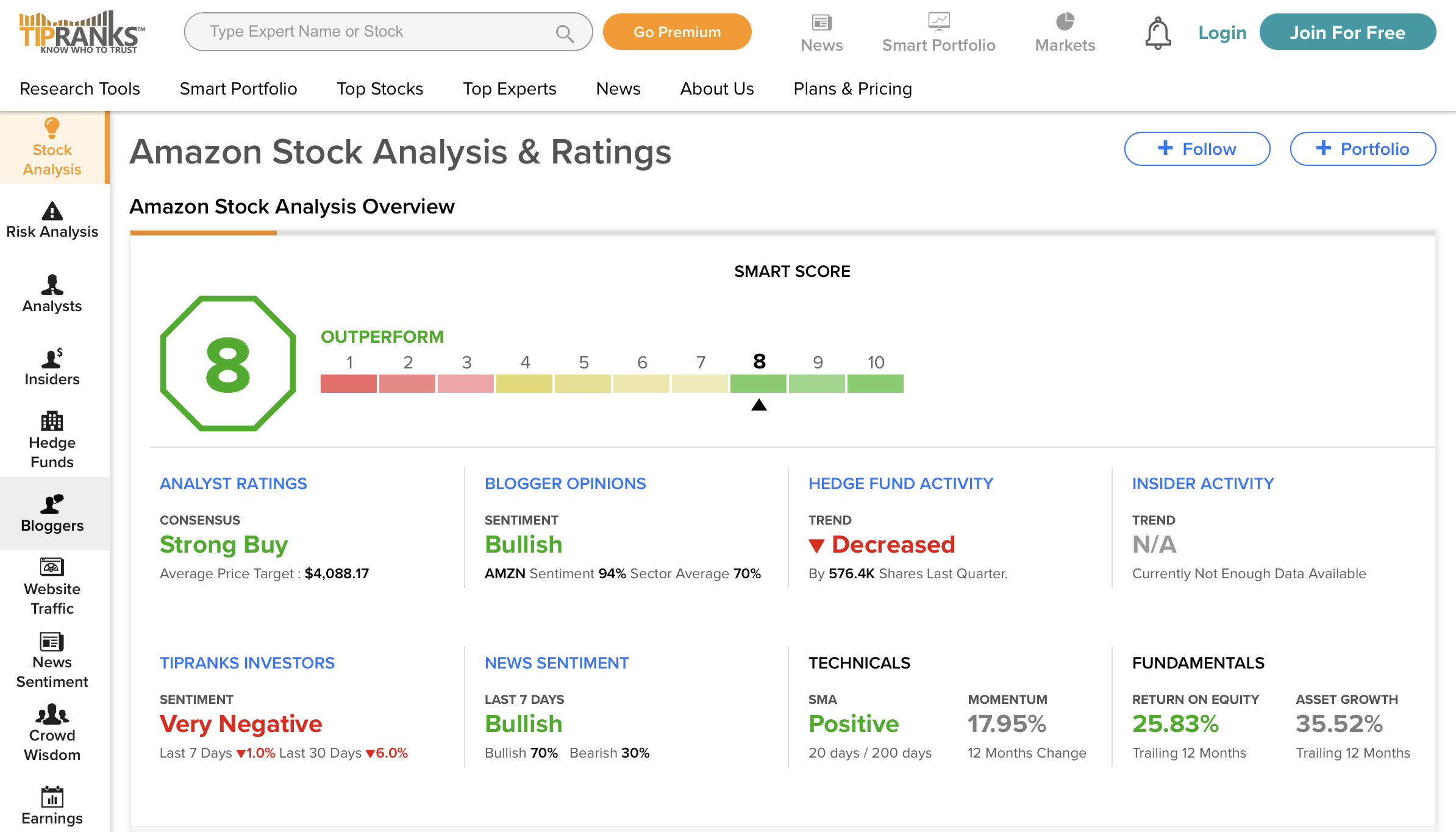Image resolution: width=1456 pixels, height=832 pixels.
Task: Open Markets in the top header
Action: (1065, 33)
